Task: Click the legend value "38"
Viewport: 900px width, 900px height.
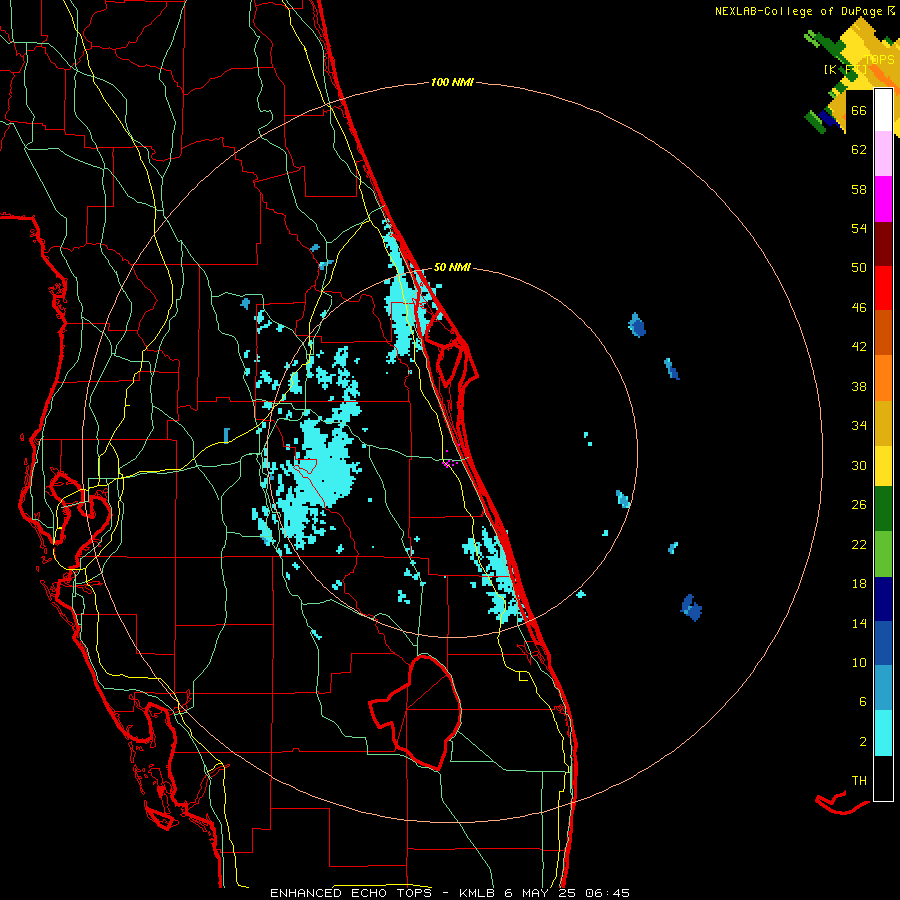Action: click(x=859, y=386)
